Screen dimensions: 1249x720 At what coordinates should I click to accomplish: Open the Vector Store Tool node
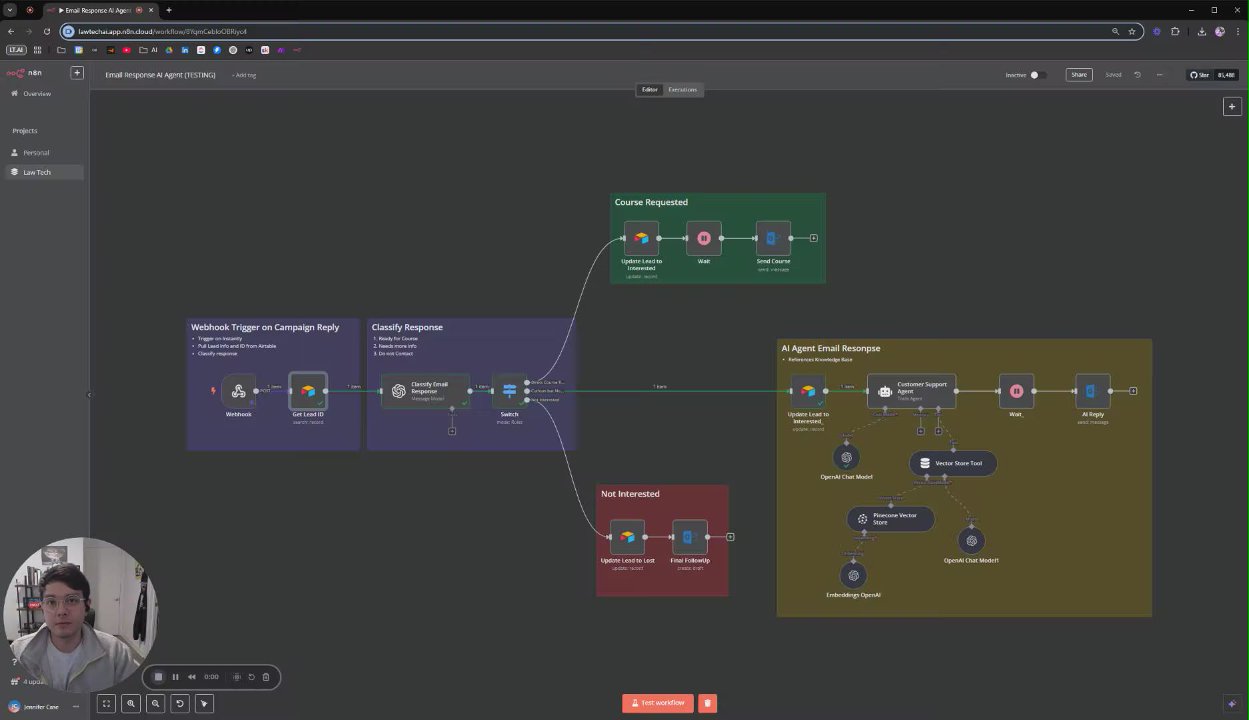click(x=953, y=463)
